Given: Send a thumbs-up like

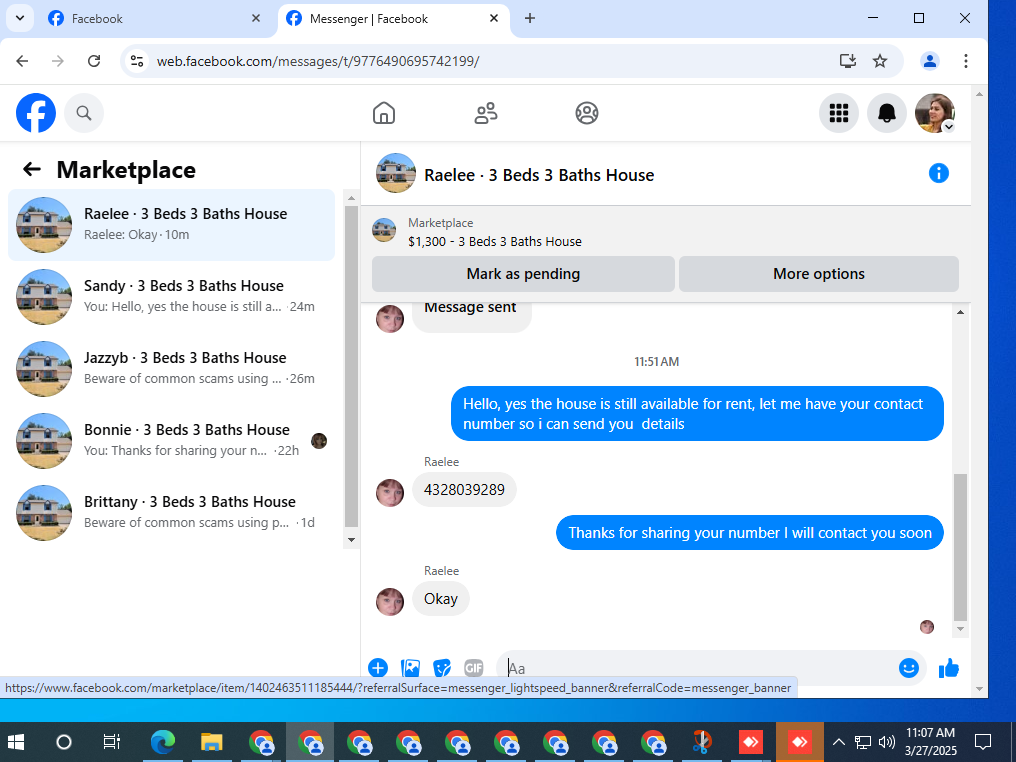Looking at the screenshot, I should [949, 668].
